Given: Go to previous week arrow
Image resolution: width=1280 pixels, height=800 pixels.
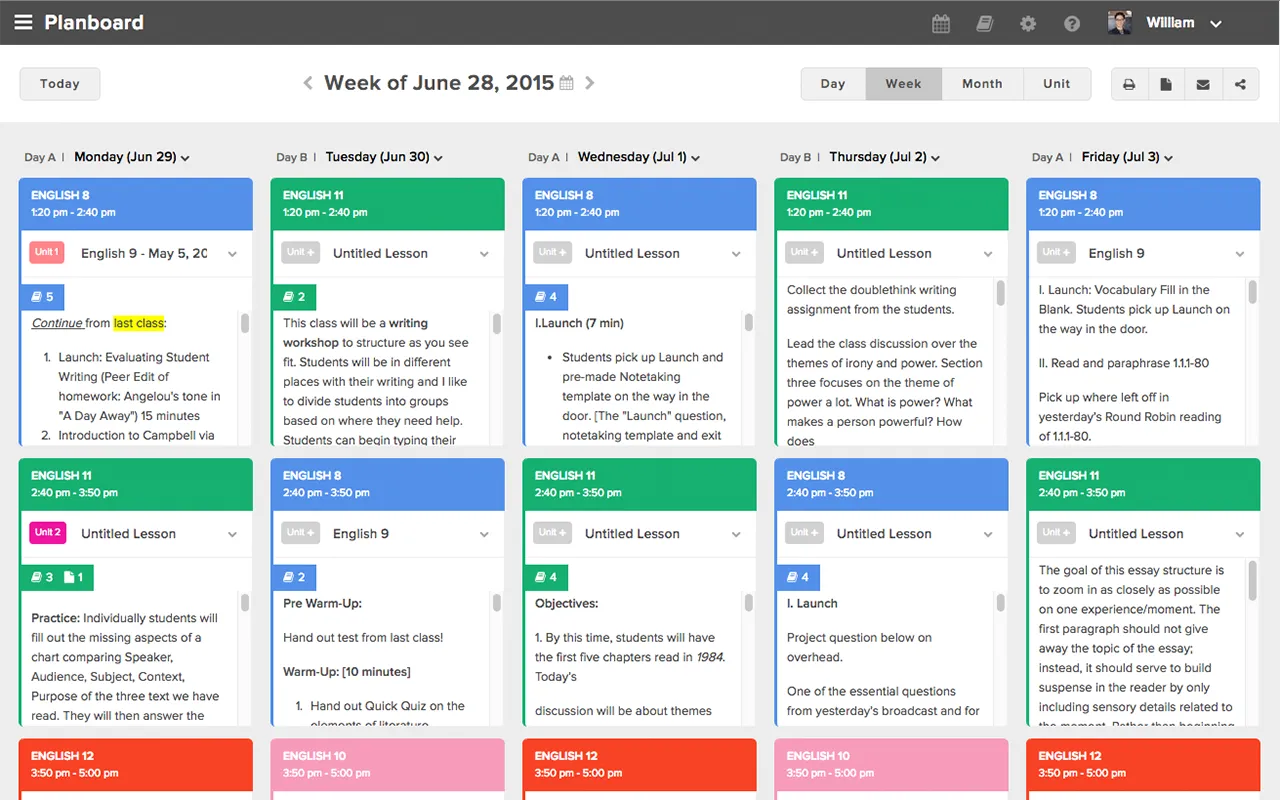Looking at the screenshot, I should click(x=308, y=83).
